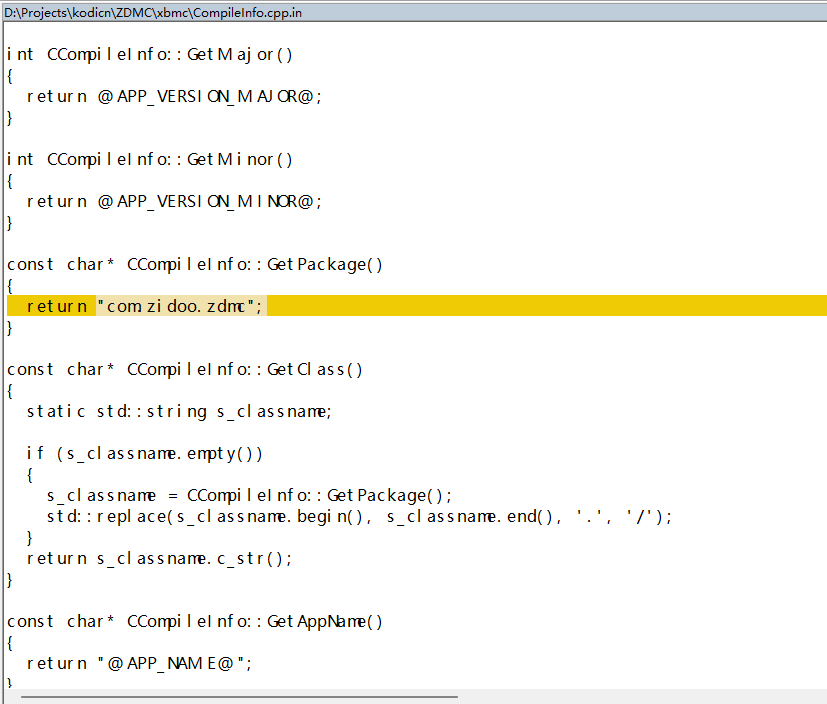Viewport: 827px width, 704px height.
Task: Click the opening brace under GetClass()
Action: coord(10,390)
